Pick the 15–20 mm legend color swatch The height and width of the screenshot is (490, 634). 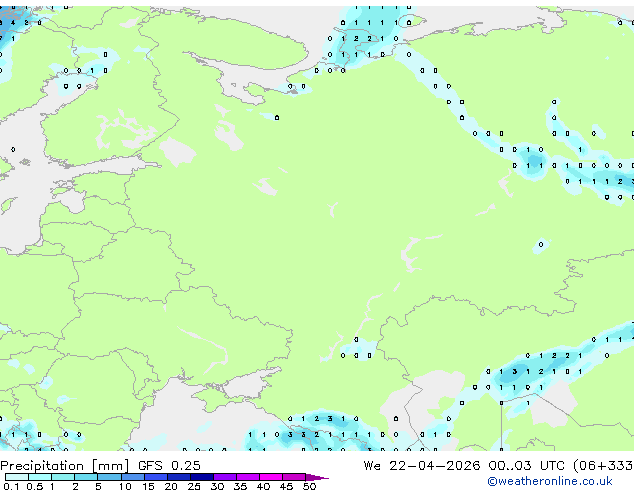tap(155, 477)
